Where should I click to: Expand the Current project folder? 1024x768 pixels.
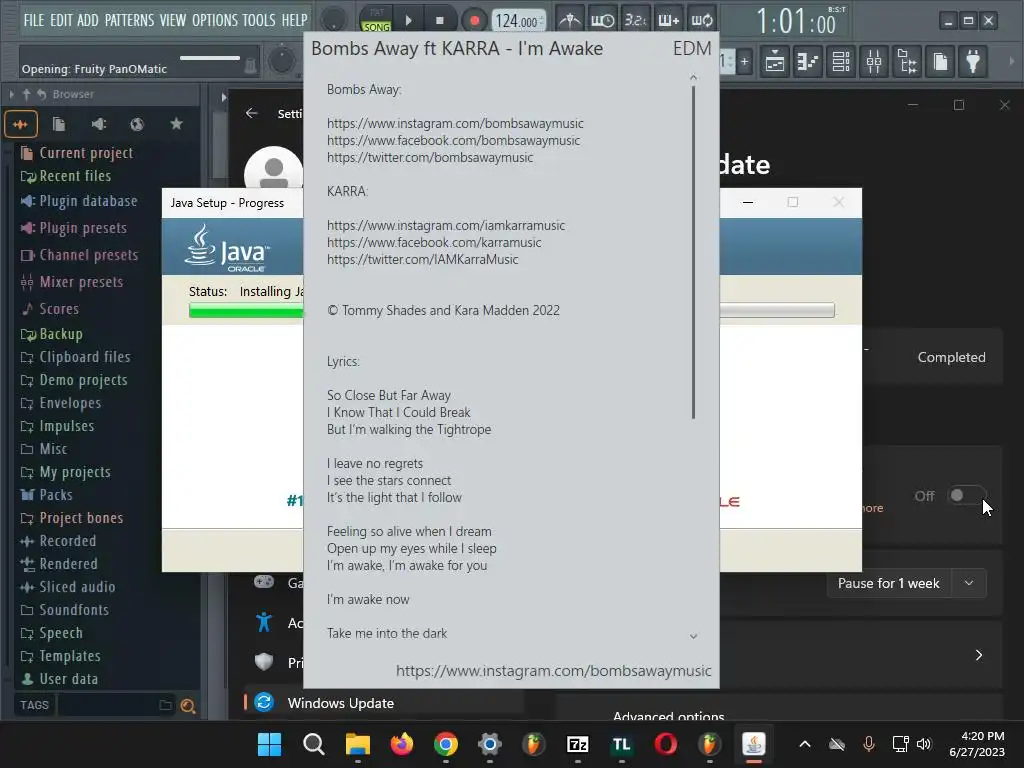(77, 153)
